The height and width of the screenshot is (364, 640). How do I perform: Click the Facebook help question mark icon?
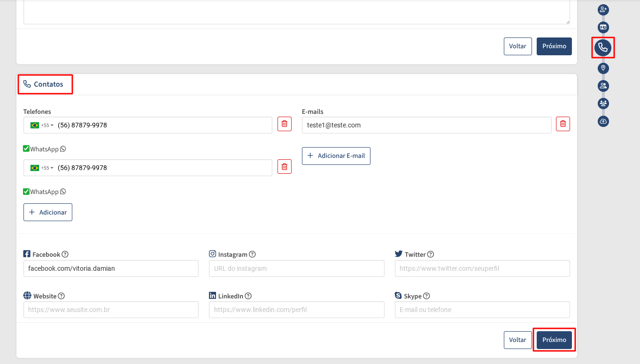[x=65, y=254]
